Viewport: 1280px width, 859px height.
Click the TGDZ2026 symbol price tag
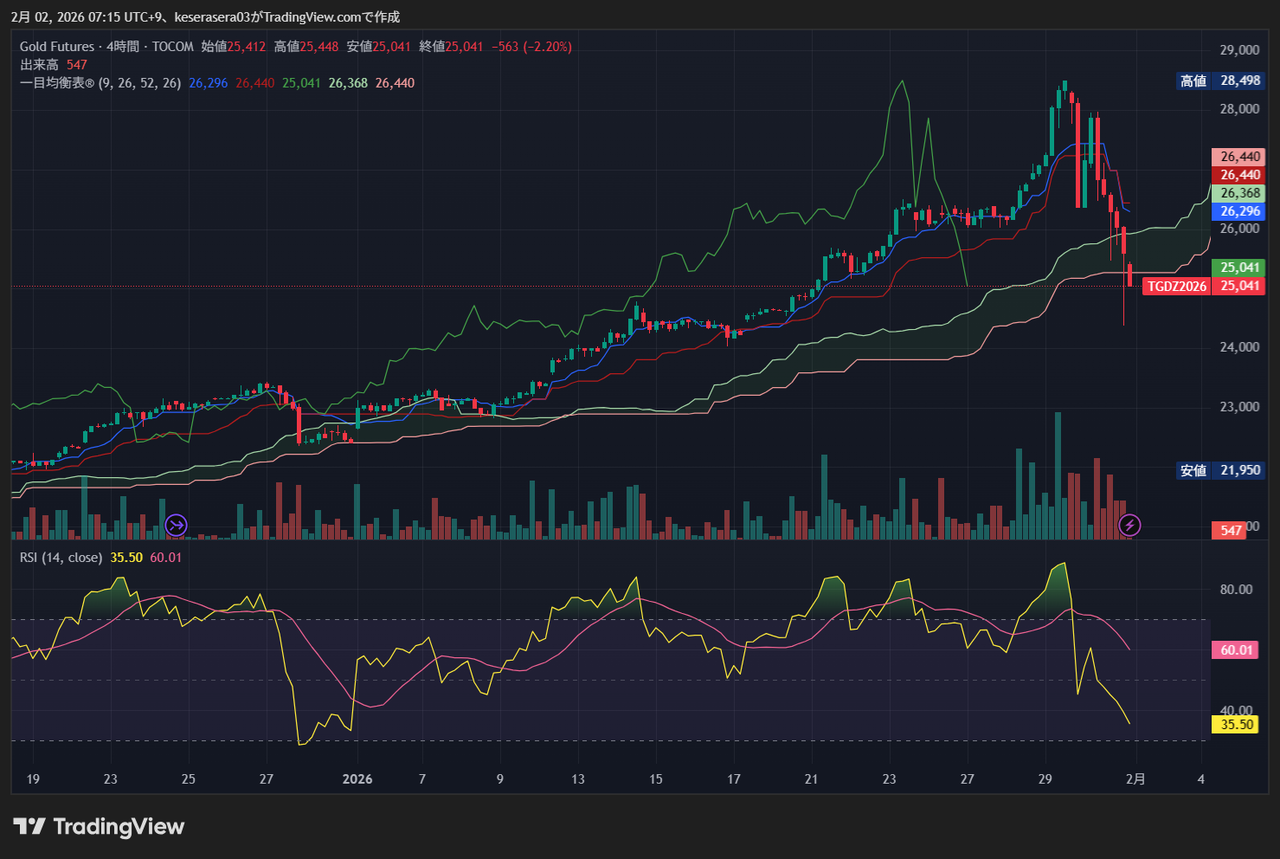pyautogui.click(x=1176, y=286)
